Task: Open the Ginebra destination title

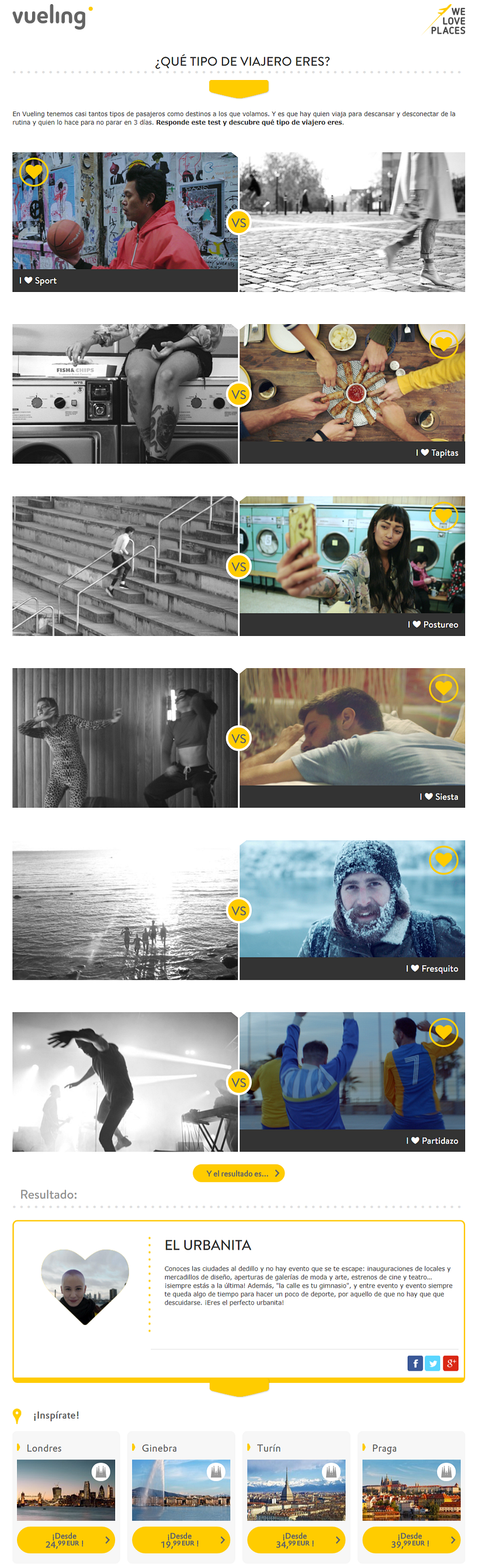Action: point(159,1448)
